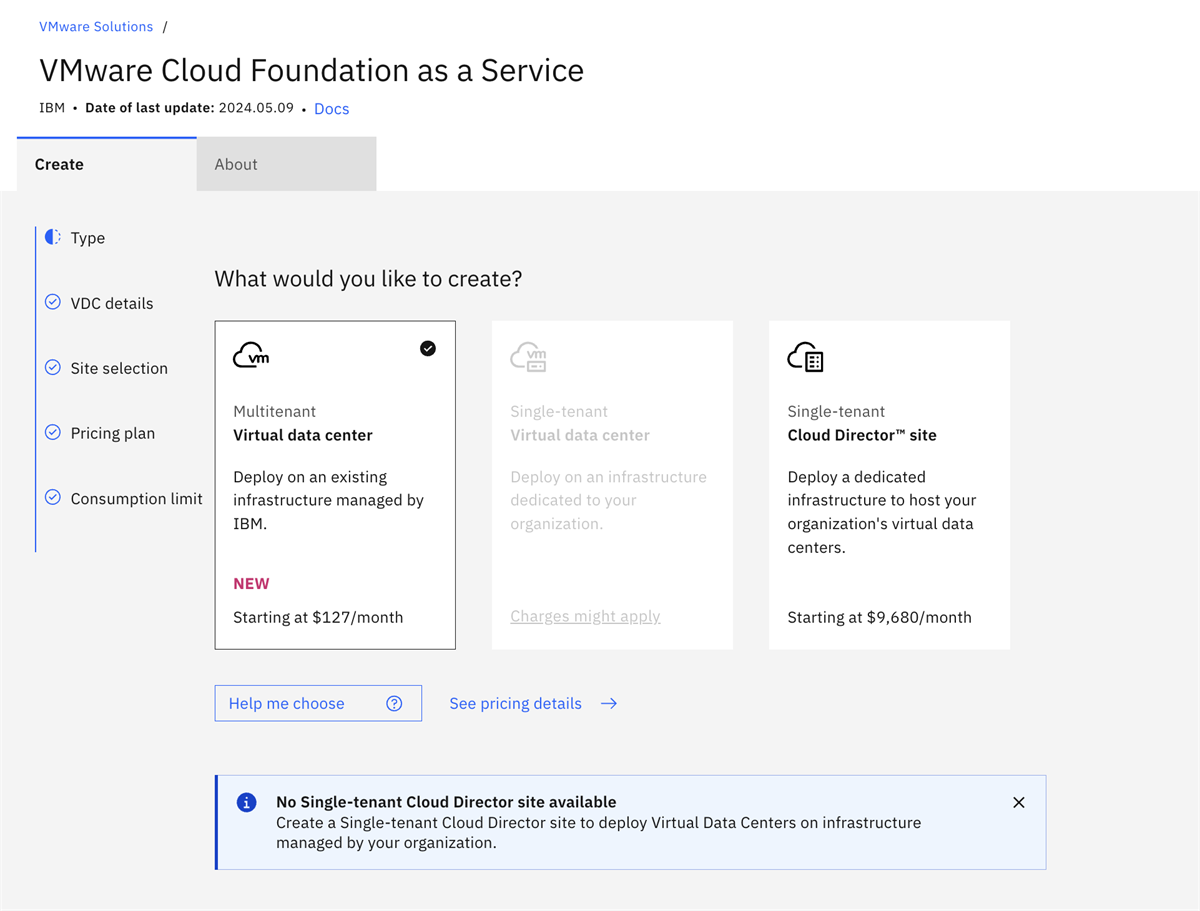This screenshot has width=1200, height=911.
Task: Select the Multitenant Virtual data center tile
Action: (x=335, y=485)
